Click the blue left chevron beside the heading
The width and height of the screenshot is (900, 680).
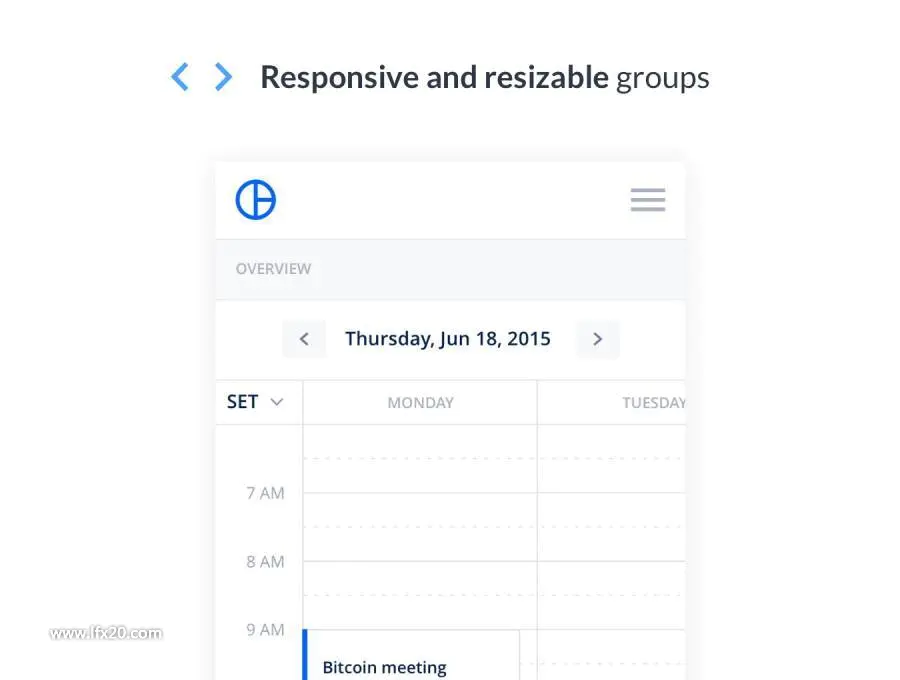[x=180, y=76]
